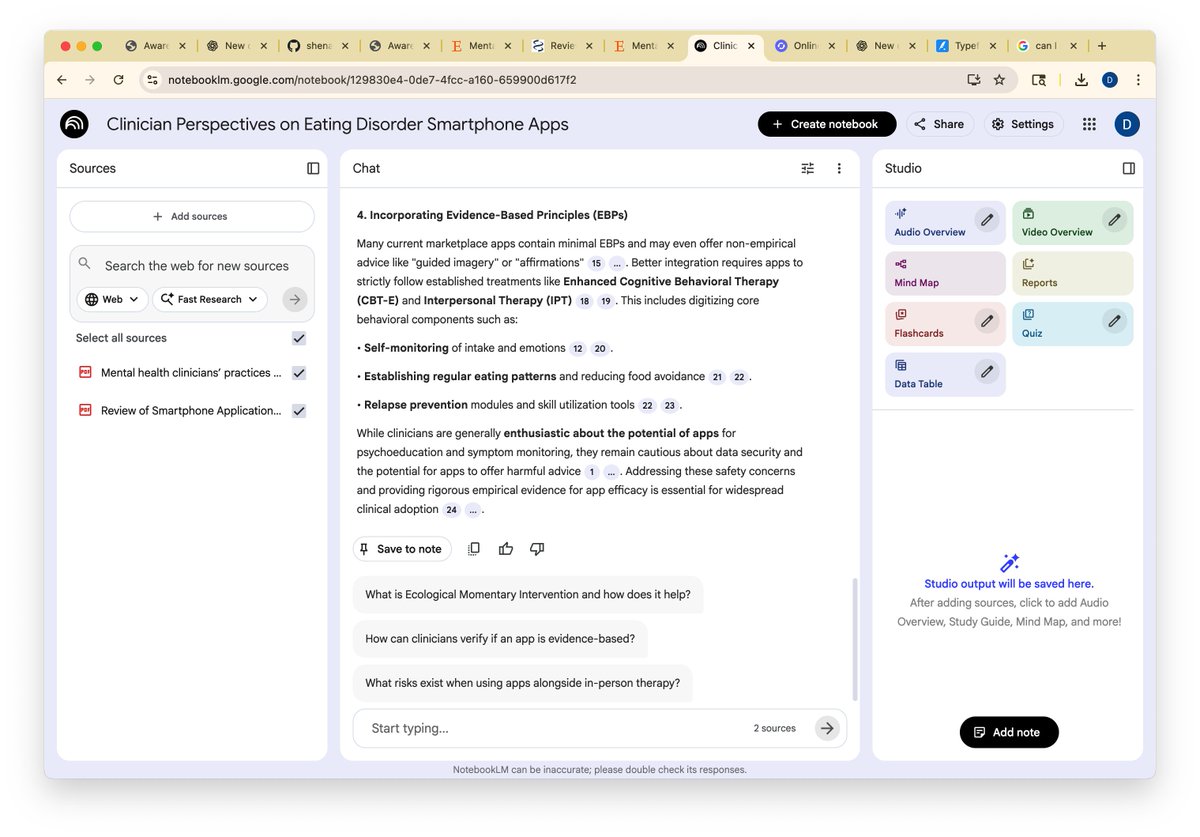Copy the chat response
The height and width of the screenshot is (837, 1200).
[x=474, y=549]
